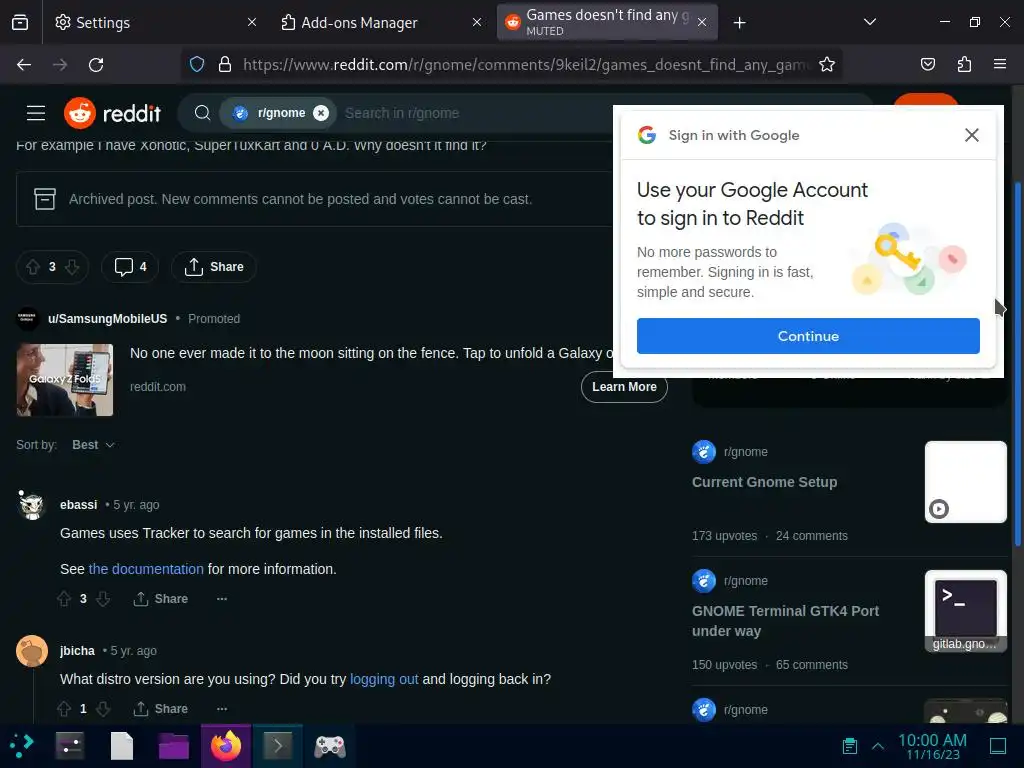Image resolution: width=1024 pixels, height=768 pixels.
Task: Open the 10:00 AM clock calendar
Action: [x=933, y=746]
